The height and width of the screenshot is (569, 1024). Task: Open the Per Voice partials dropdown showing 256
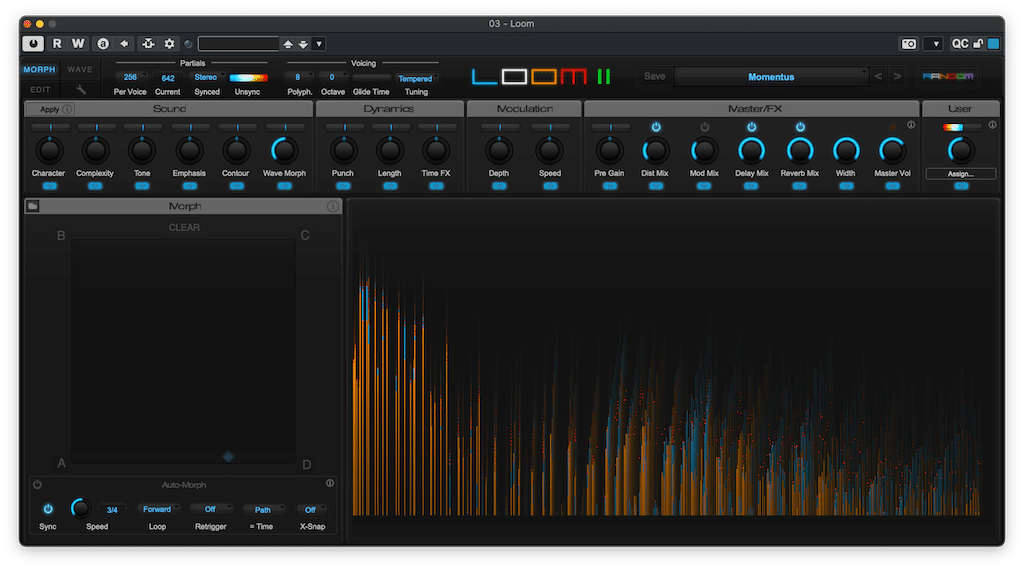tap(131, 77)
